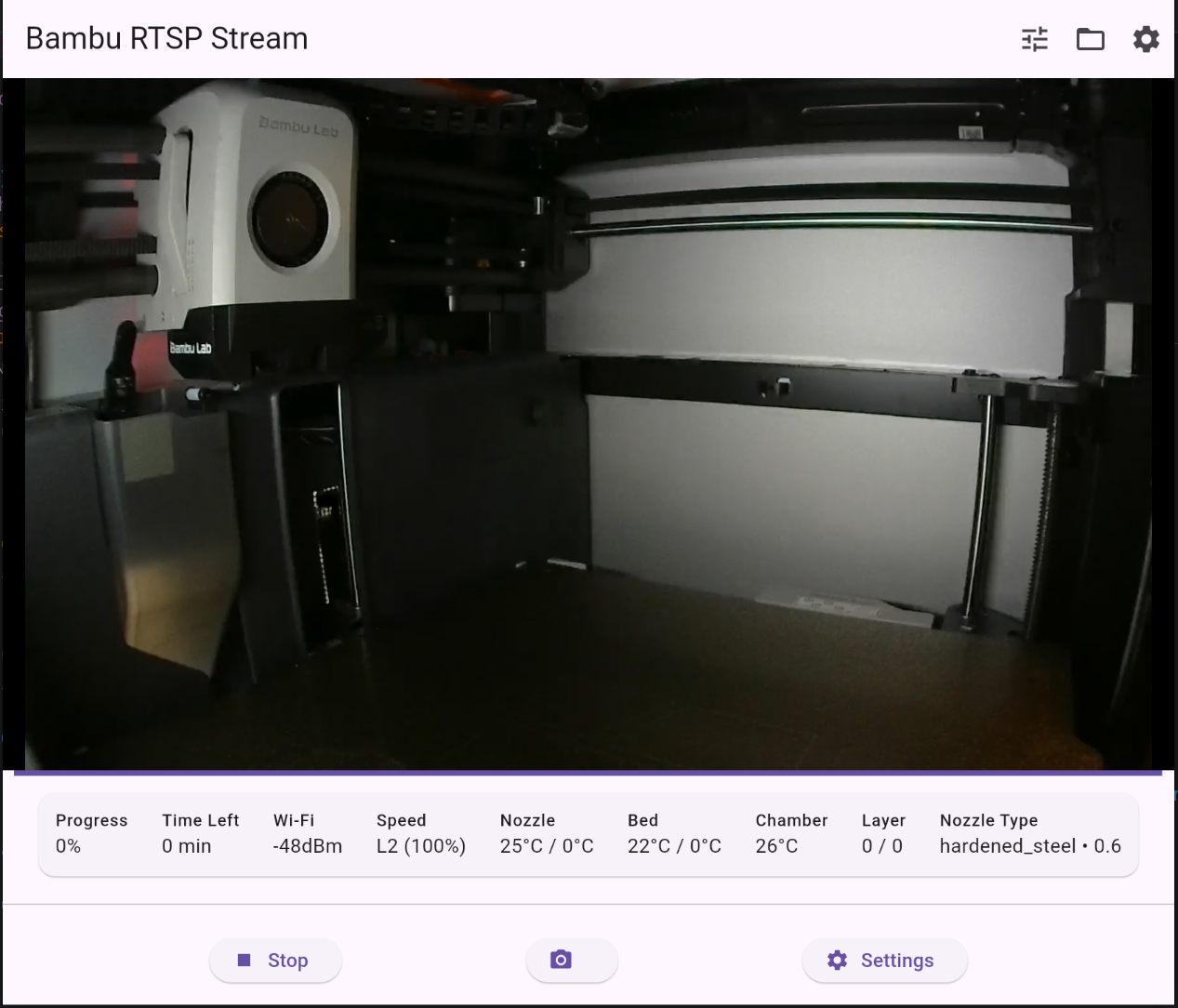Screen dimensions: 1178x1008
Task: Open the stream tuning sliders icon
Action: (1034, 39)
